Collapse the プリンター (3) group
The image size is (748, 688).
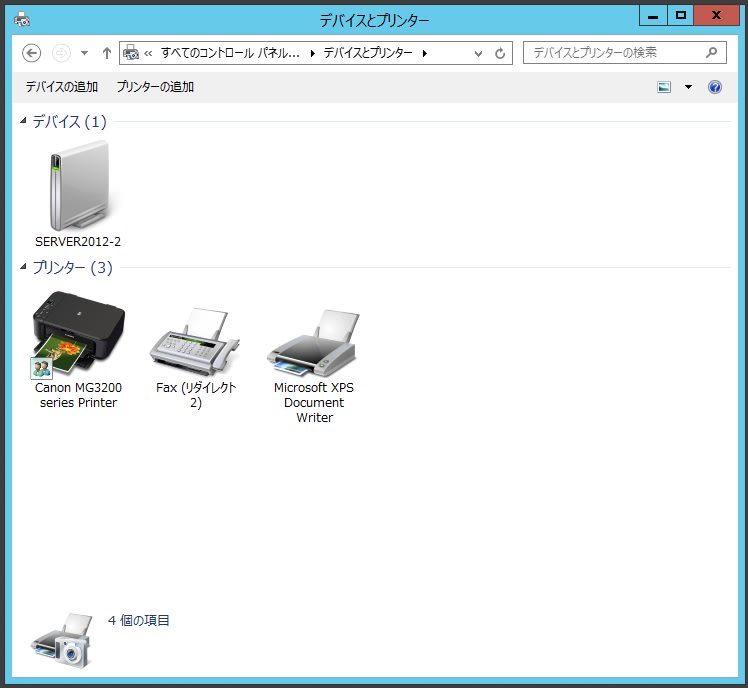click(22, 266)
